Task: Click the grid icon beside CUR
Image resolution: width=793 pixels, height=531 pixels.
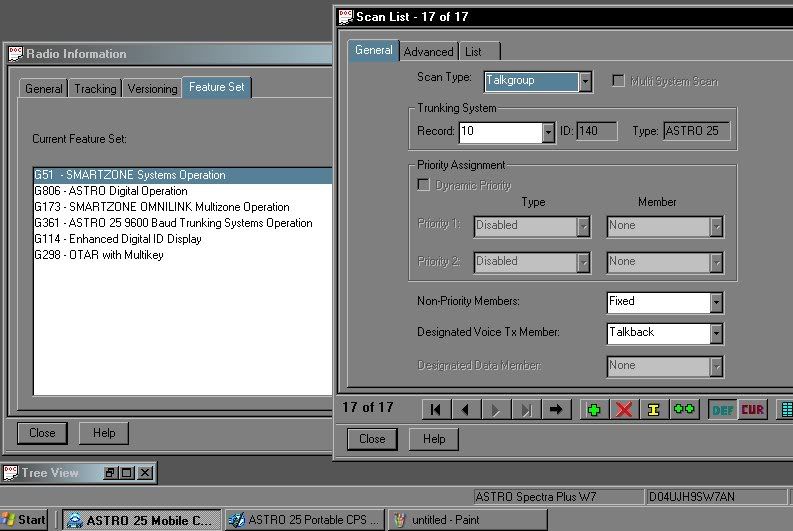Action: pos(785,410)
